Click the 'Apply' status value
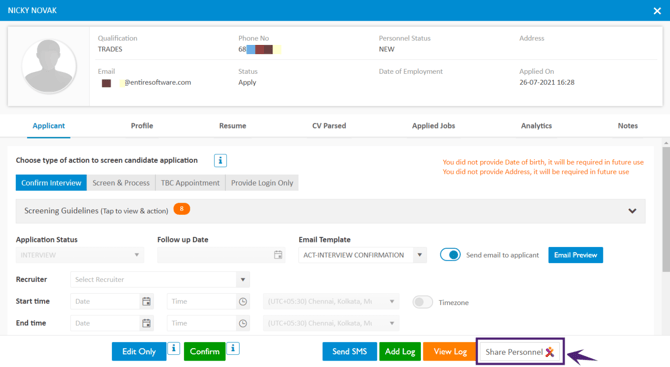The image size is (670, 367). (247, 82)
